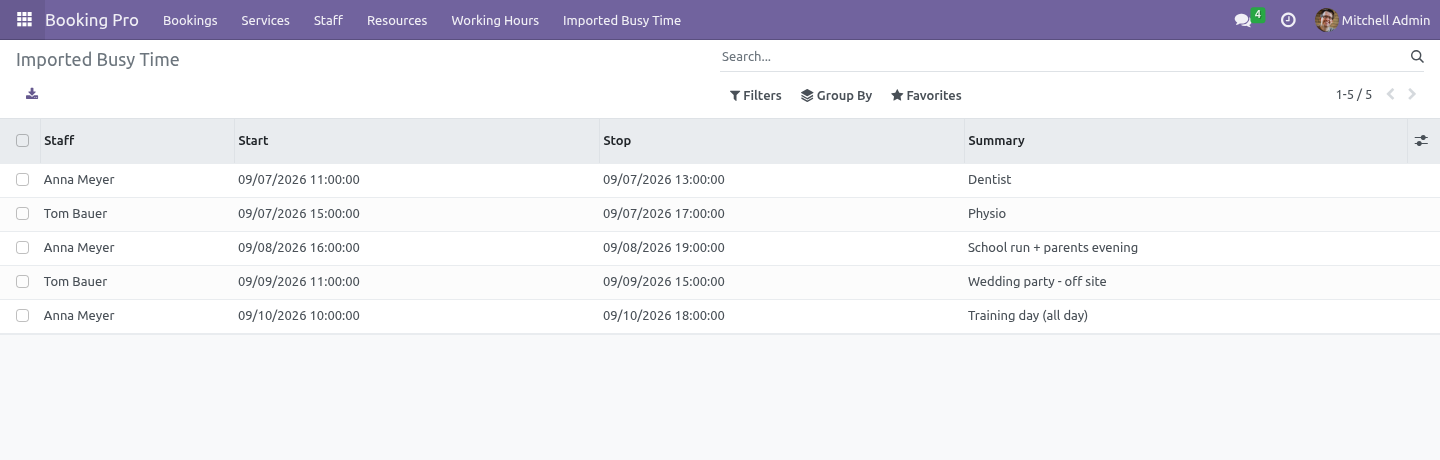Open the Services menu
The image size is (1440, 460).
point(265,20)
